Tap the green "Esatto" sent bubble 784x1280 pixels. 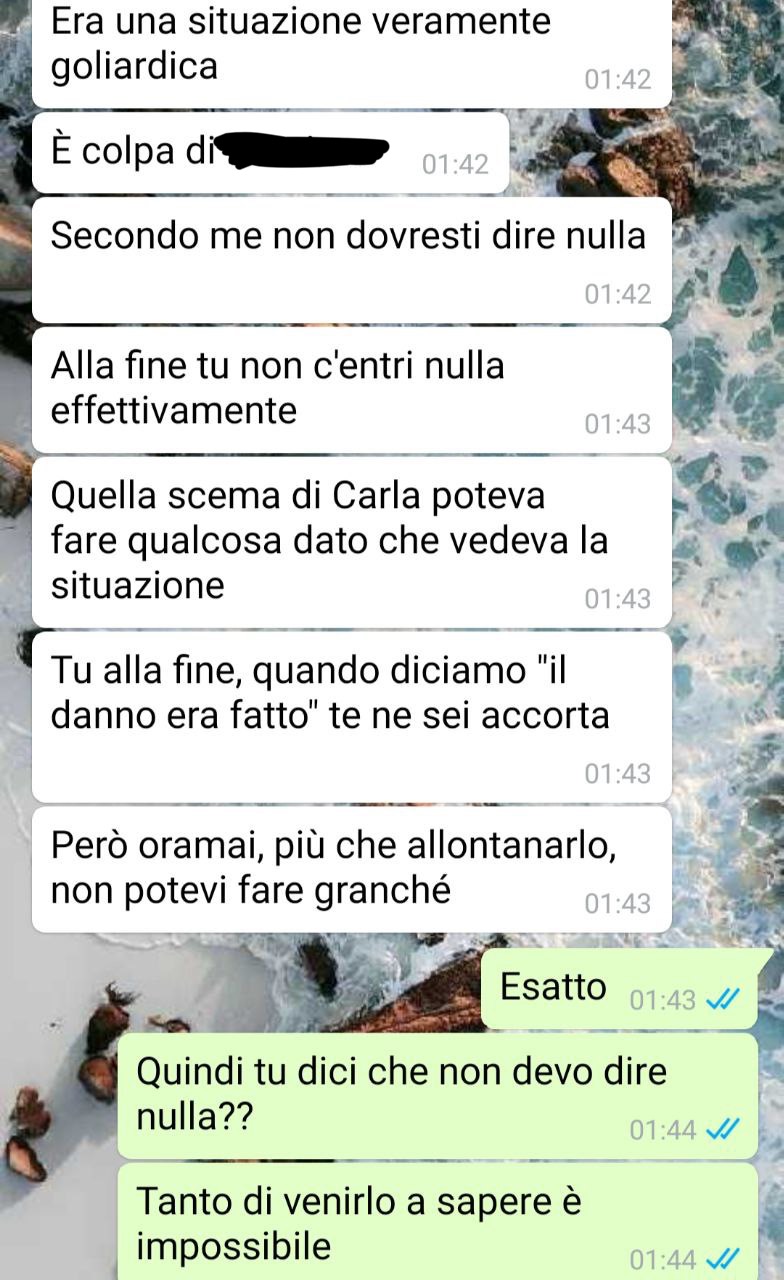[626, 988]
